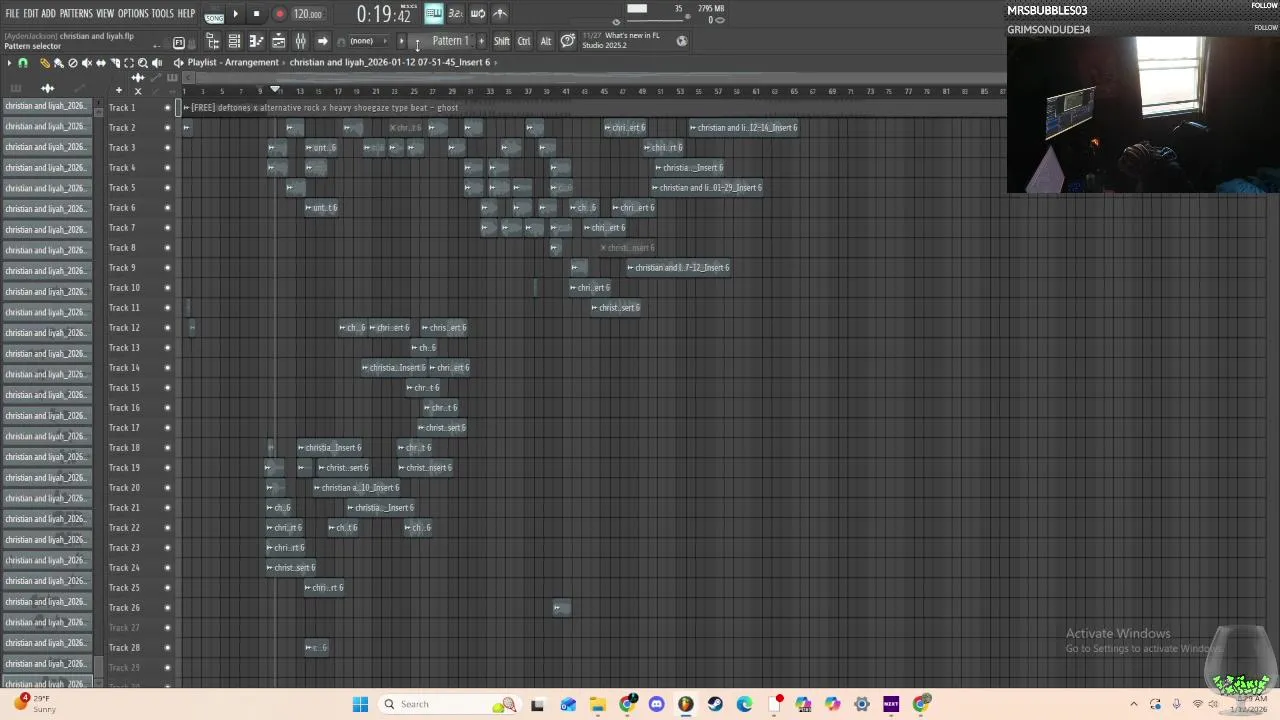Show hidden icons in system tray
Viewport: 1280px width, 720px height.
pos(1134,704)
